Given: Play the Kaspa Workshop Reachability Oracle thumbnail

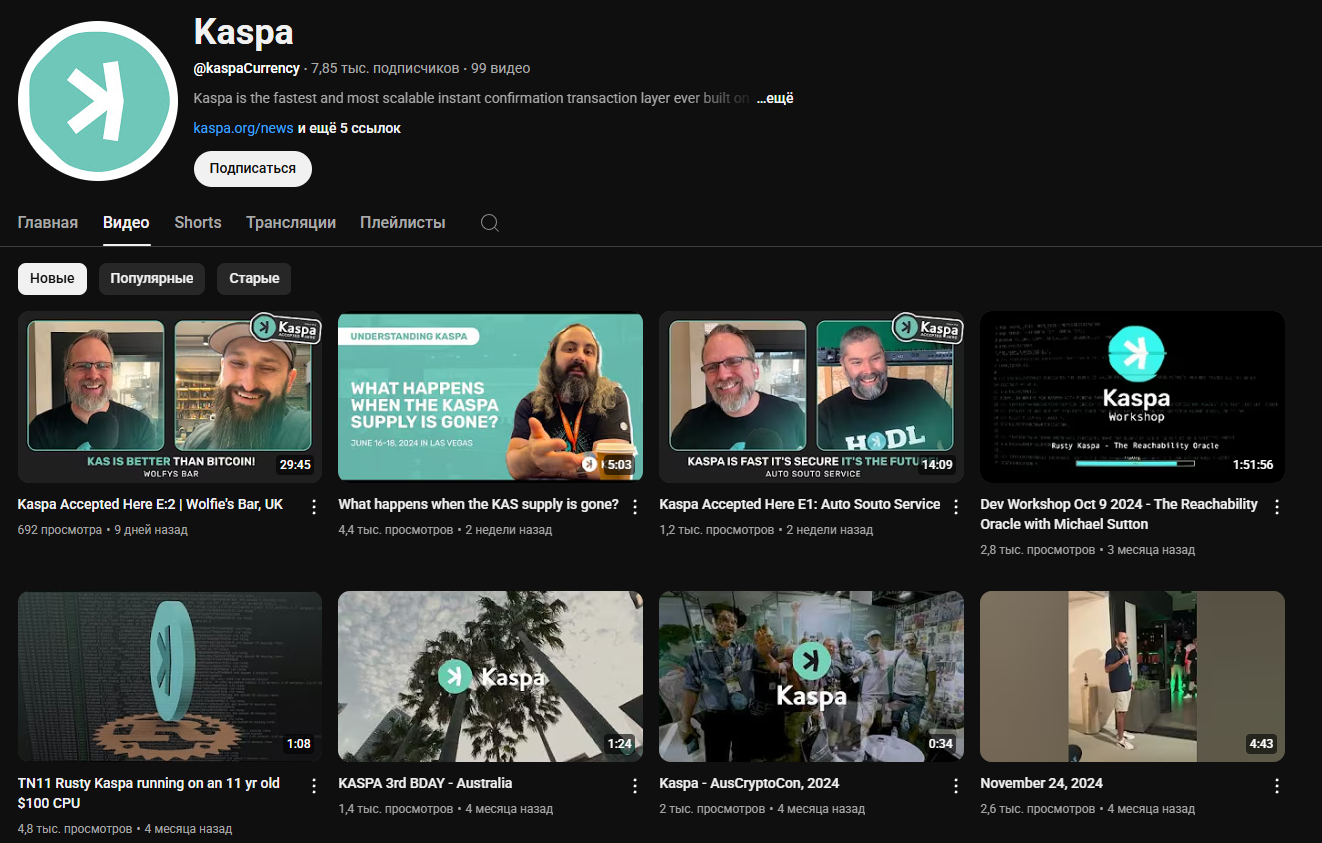Looking at the screenshot, I should (x=1132, y=397).
